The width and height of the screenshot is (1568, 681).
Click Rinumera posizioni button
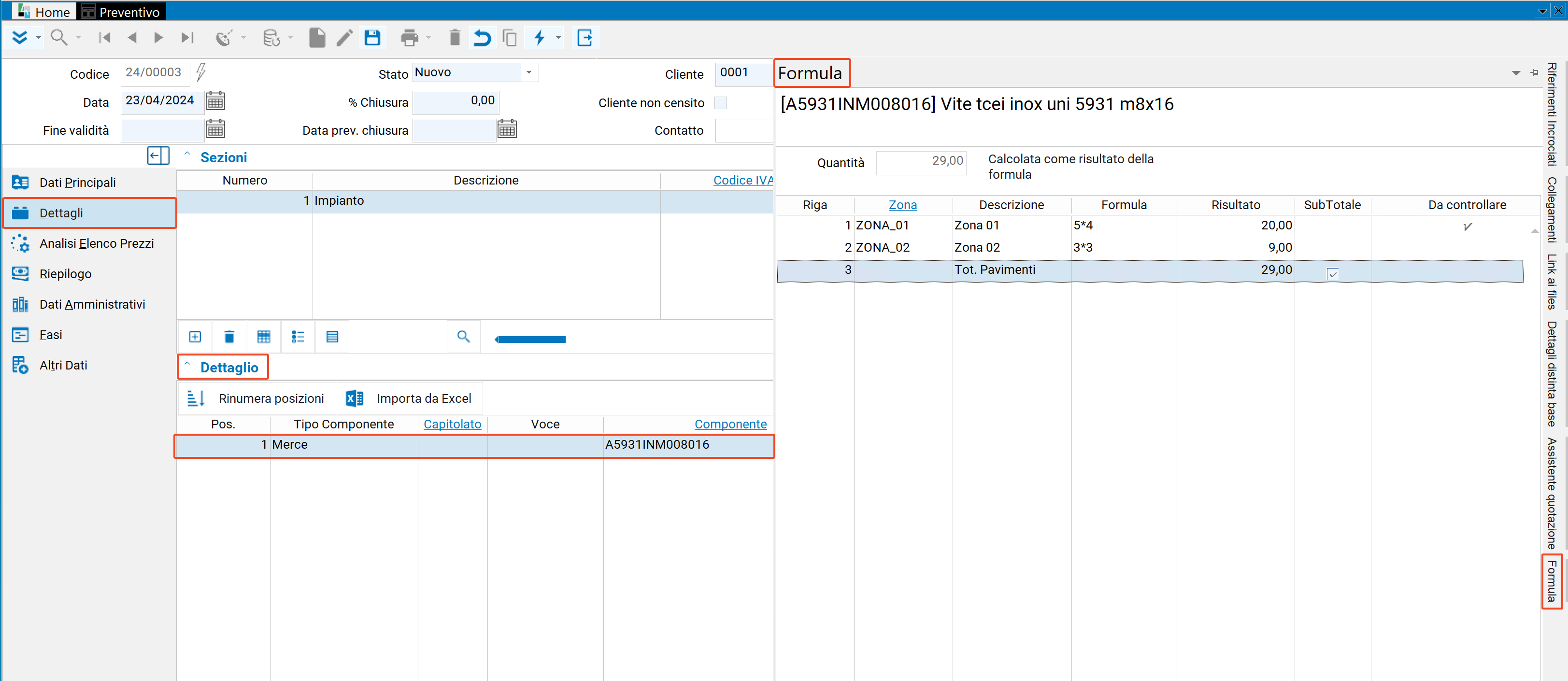pos(256,398)
